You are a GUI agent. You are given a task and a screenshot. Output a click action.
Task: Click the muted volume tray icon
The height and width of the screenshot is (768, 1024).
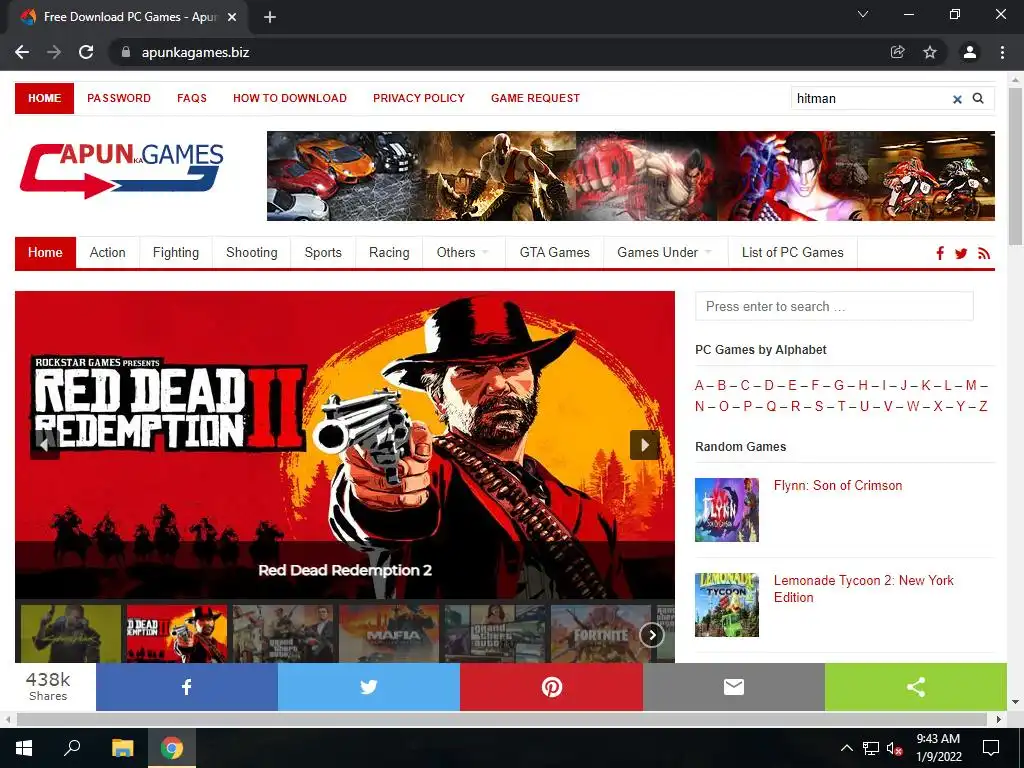pyautogui.click(x=894, y=748)
